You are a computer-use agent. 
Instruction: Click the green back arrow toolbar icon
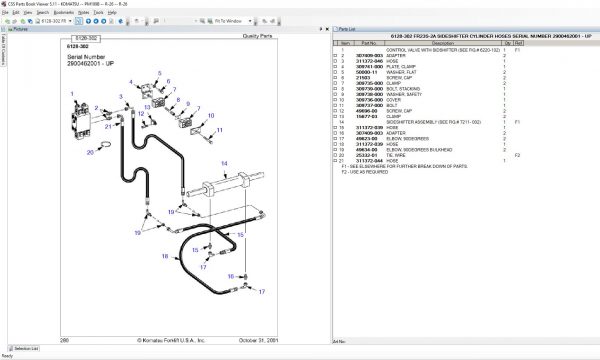point(8,21)
